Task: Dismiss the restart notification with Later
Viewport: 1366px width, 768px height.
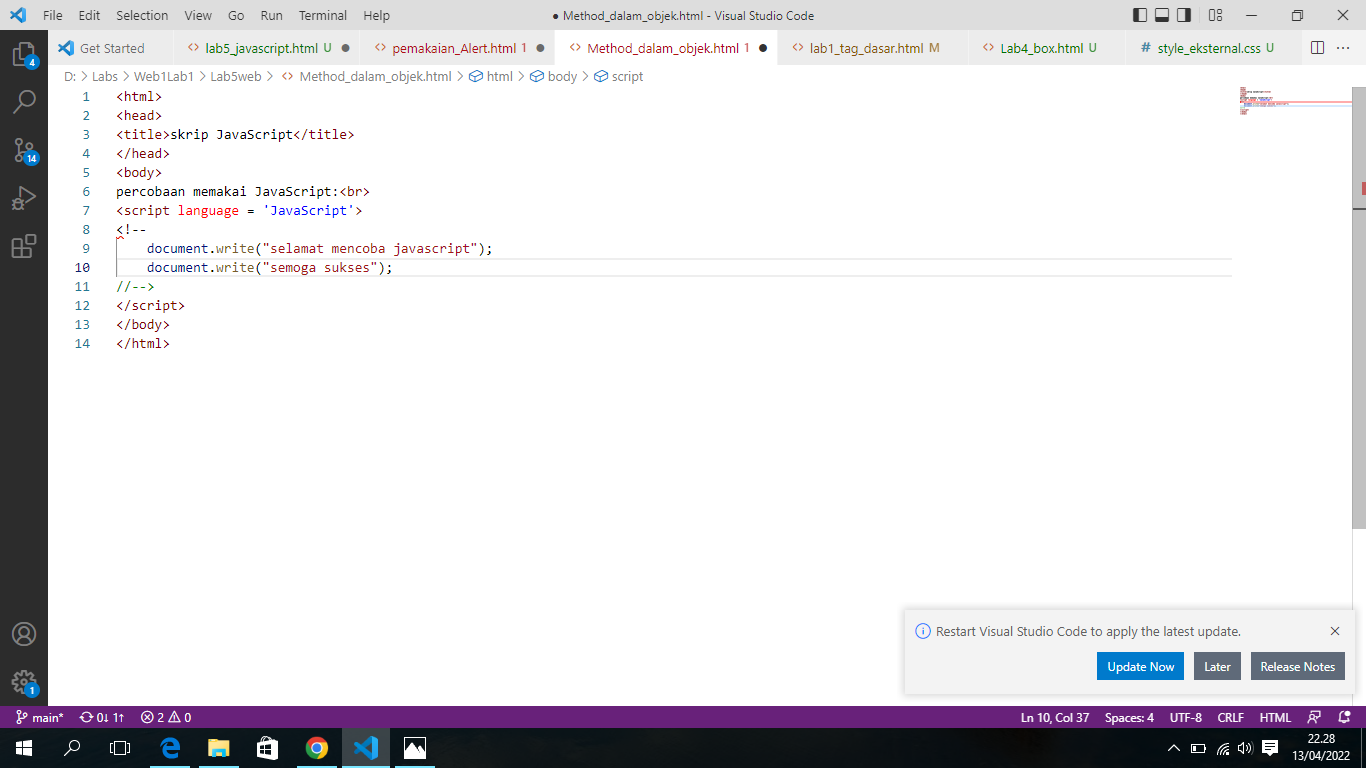Action: click(x=1216, y=666)
